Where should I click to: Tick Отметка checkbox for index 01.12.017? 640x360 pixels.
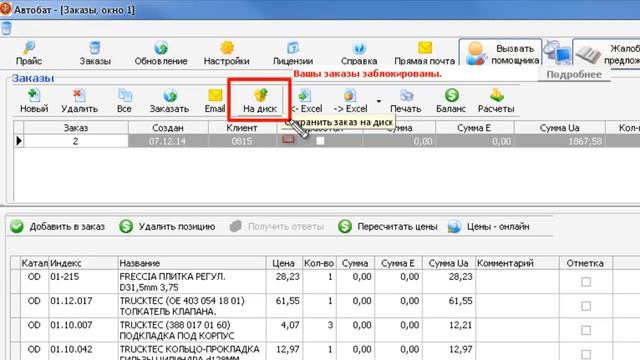tap(586, 306)
